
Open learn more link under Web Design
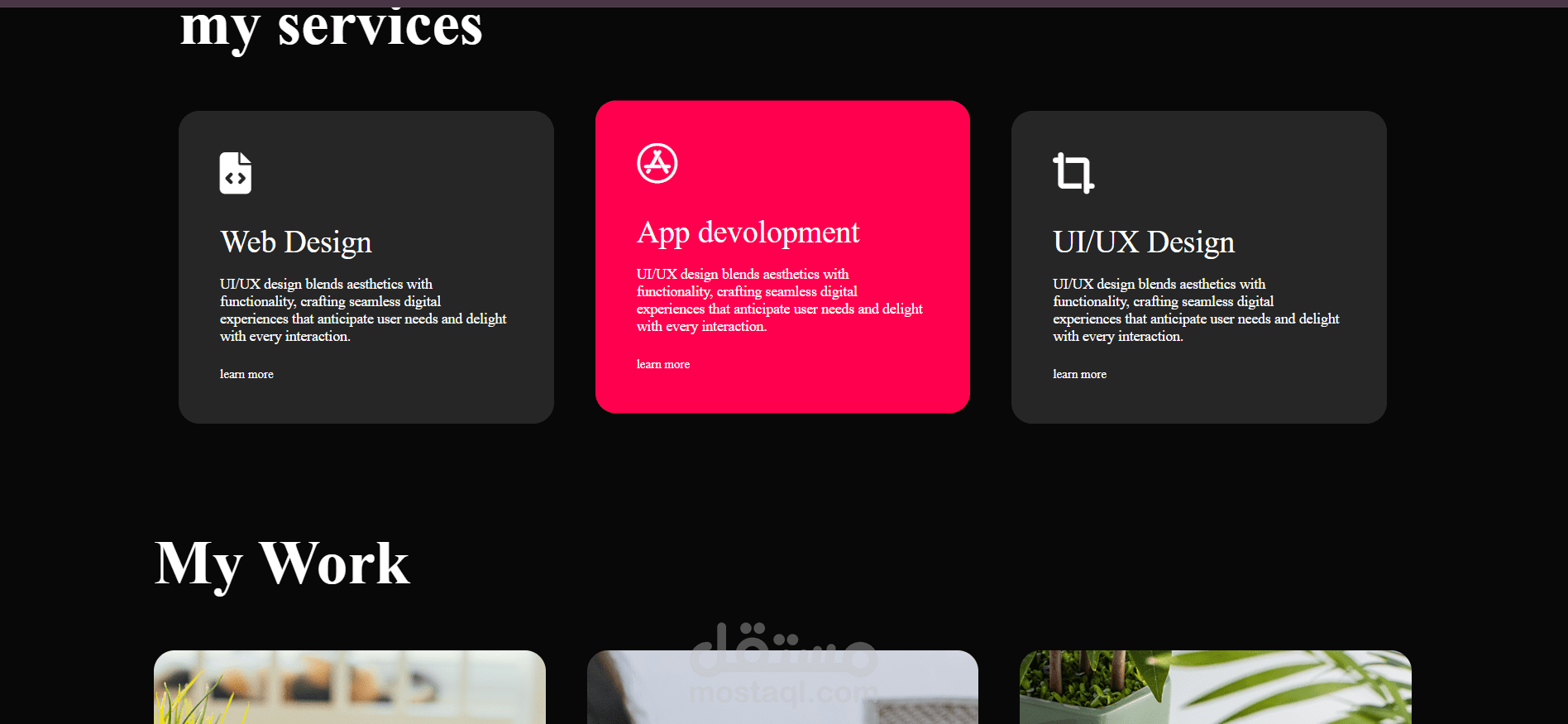click(x=246, y=374)
